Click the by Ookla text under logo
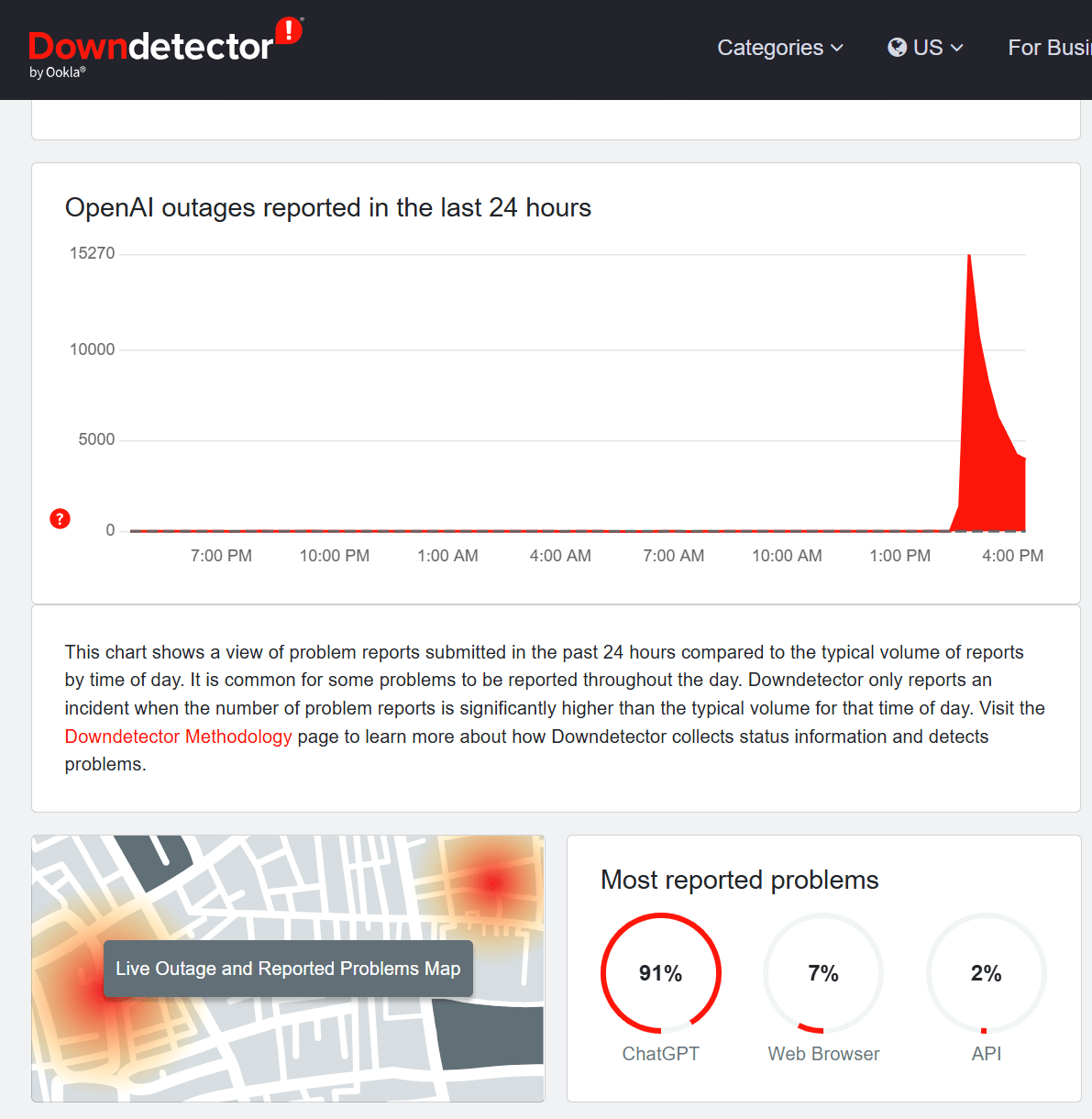Viewport: 1092px width, 1119px height. coord(57,72)
